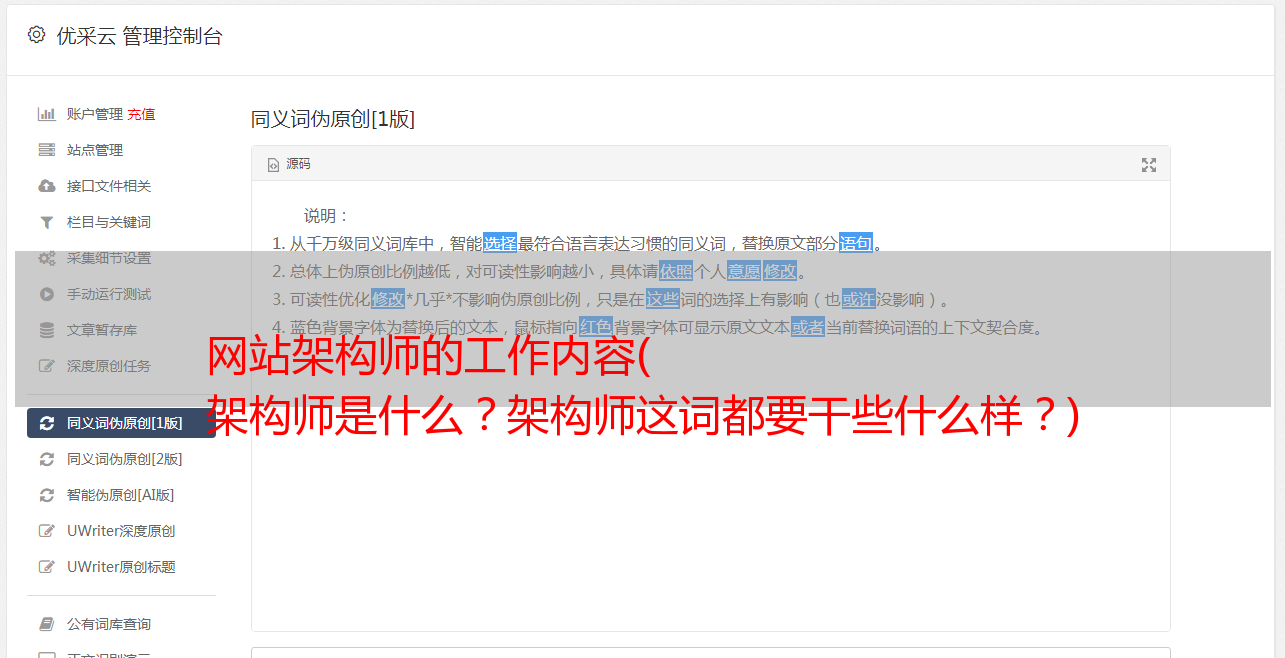
Task: Select UWriter原创标题 in sidebar
Action: click(121, 567)
